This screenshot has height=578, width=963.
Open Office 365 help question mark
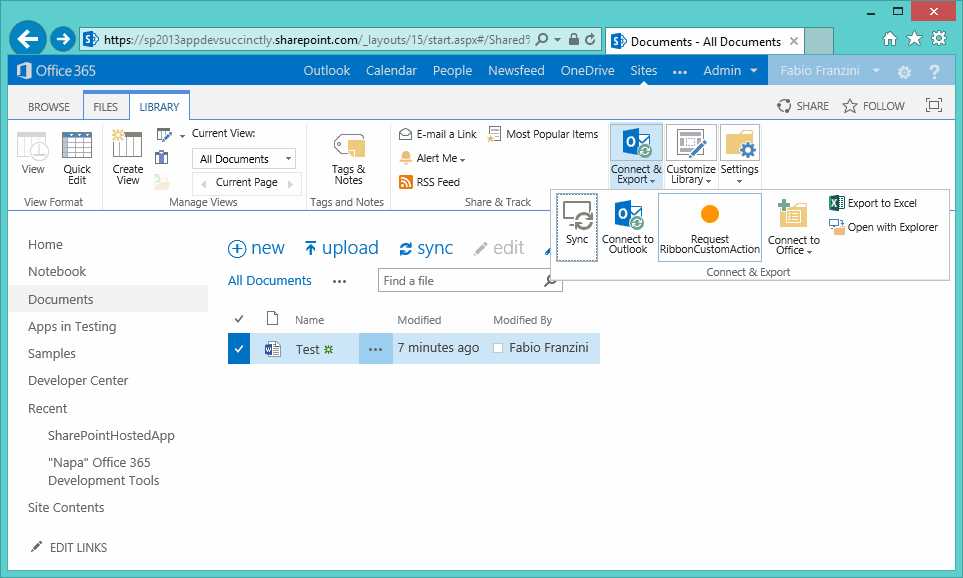(x=934, y=72)
